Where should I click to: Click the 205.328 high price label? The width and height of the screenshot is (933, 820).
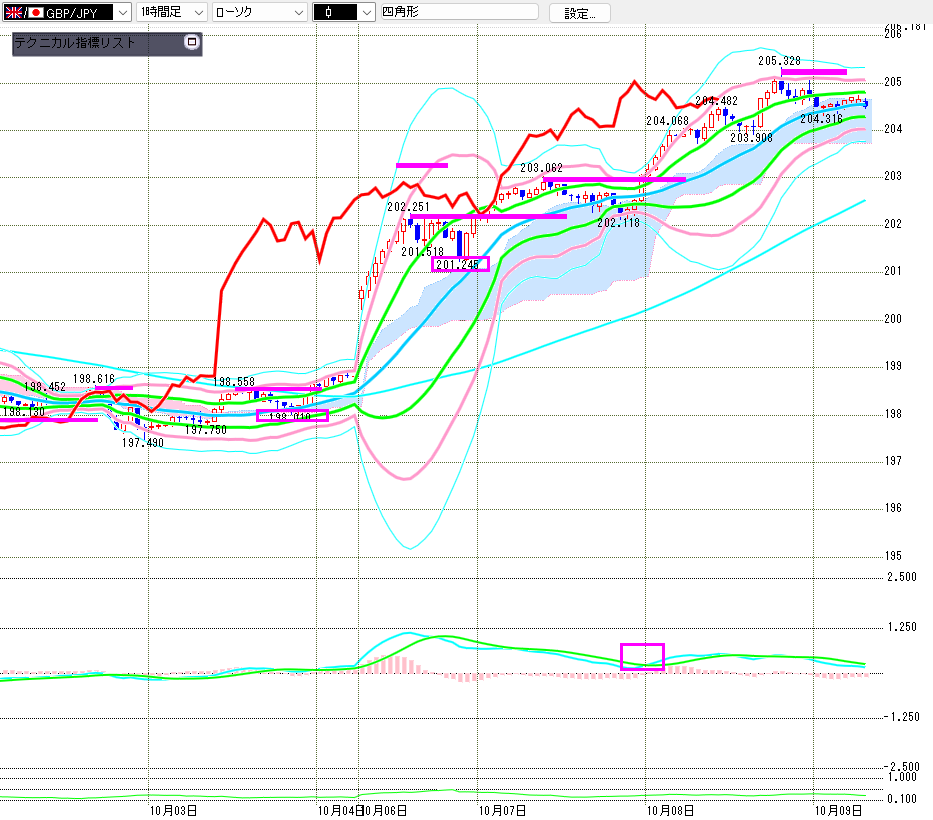[779, 61]
